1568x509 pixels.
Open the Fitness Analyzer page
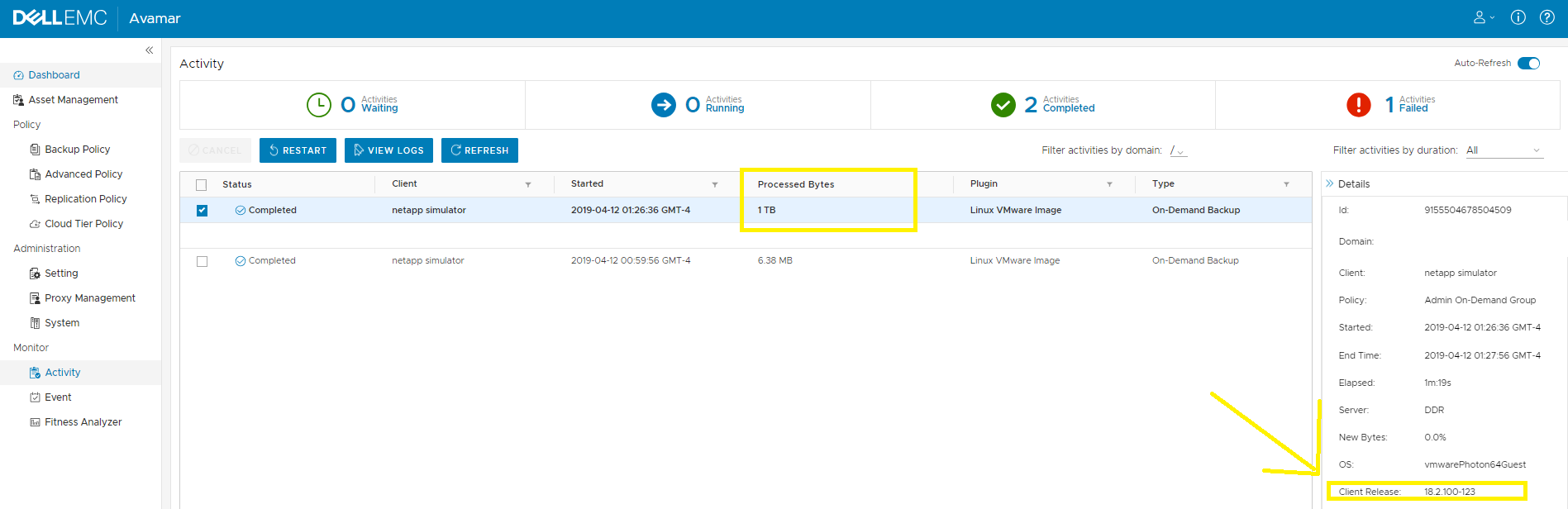83,422
